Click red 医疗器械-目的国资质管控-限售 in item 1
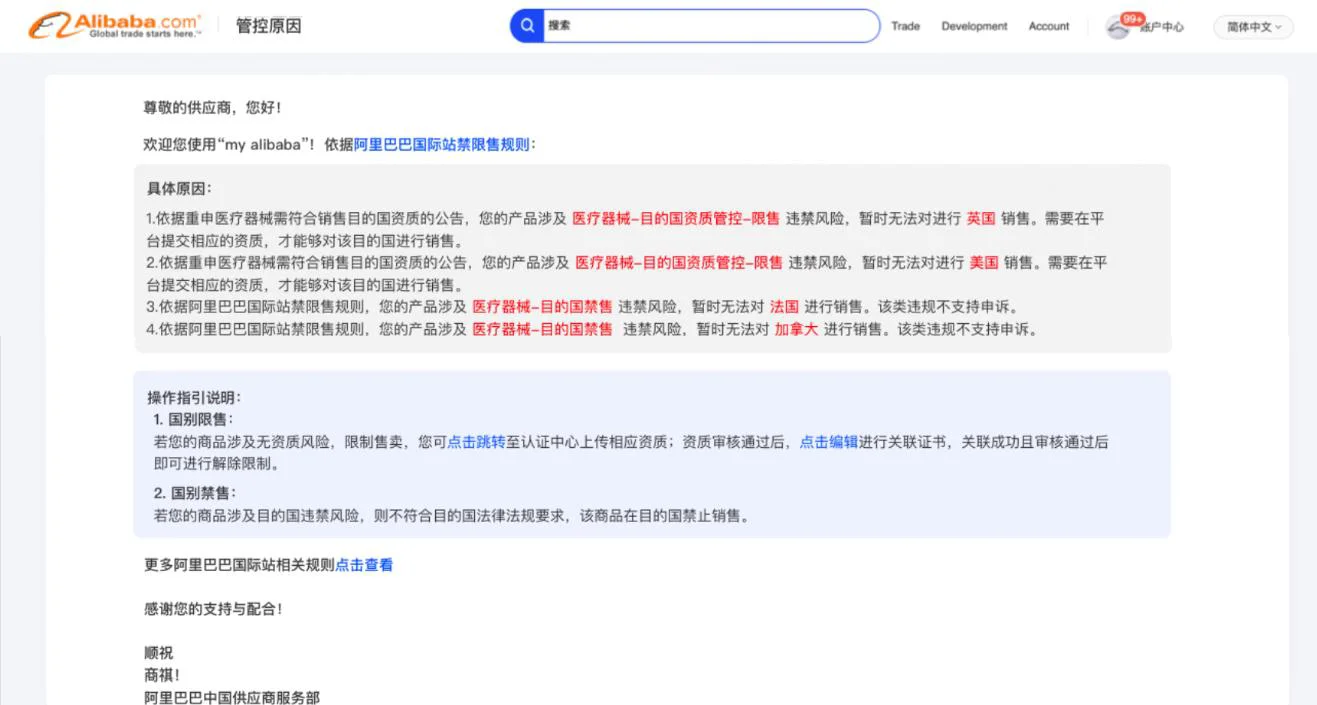 tap(675, 218)
